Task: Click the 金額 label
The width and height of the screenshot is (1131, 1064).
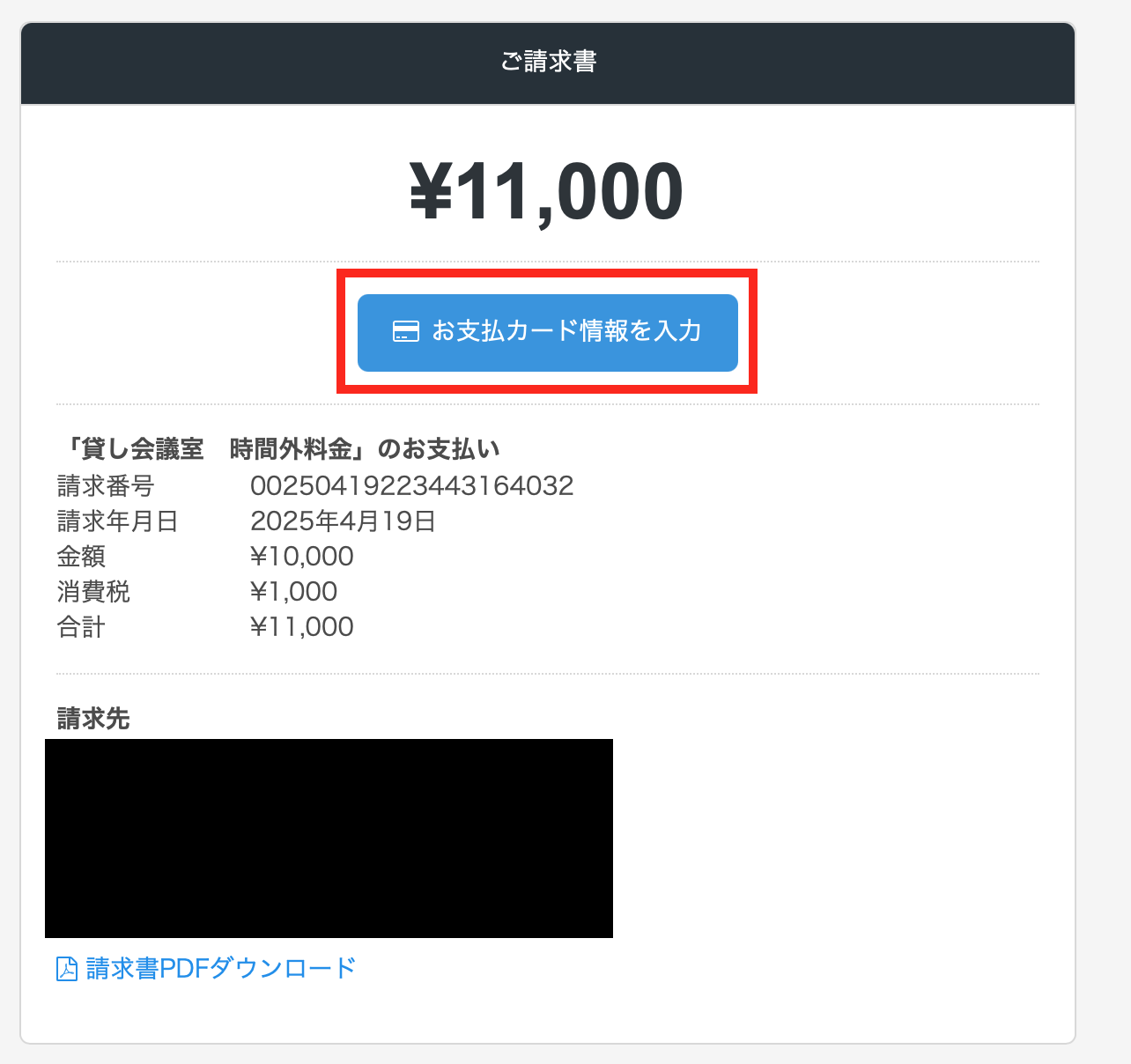Action: click(81, 557)
